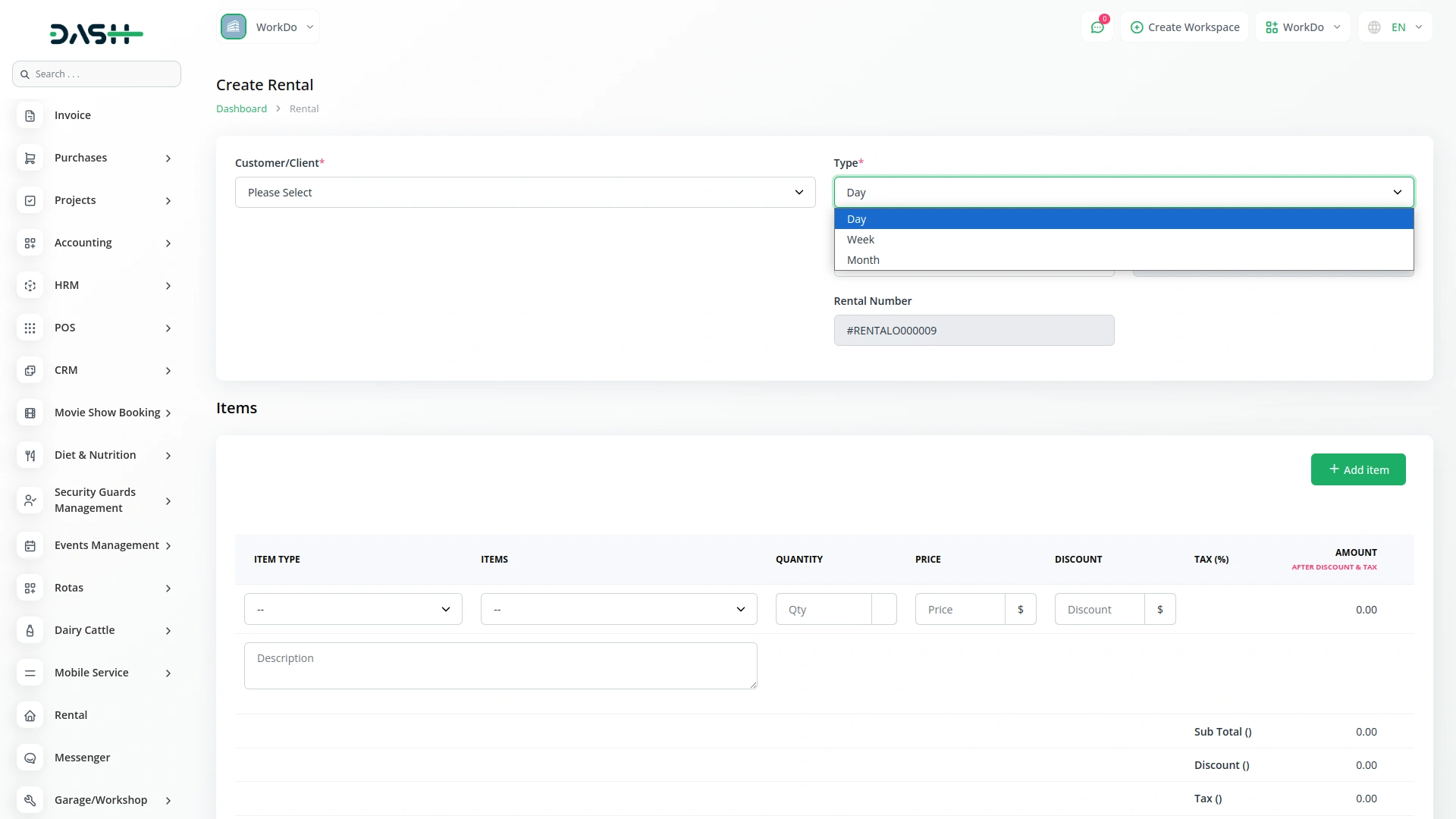Click the Description text area
Image resolution: width=1456 pixels, height=819 pixels.
point(500,666)
